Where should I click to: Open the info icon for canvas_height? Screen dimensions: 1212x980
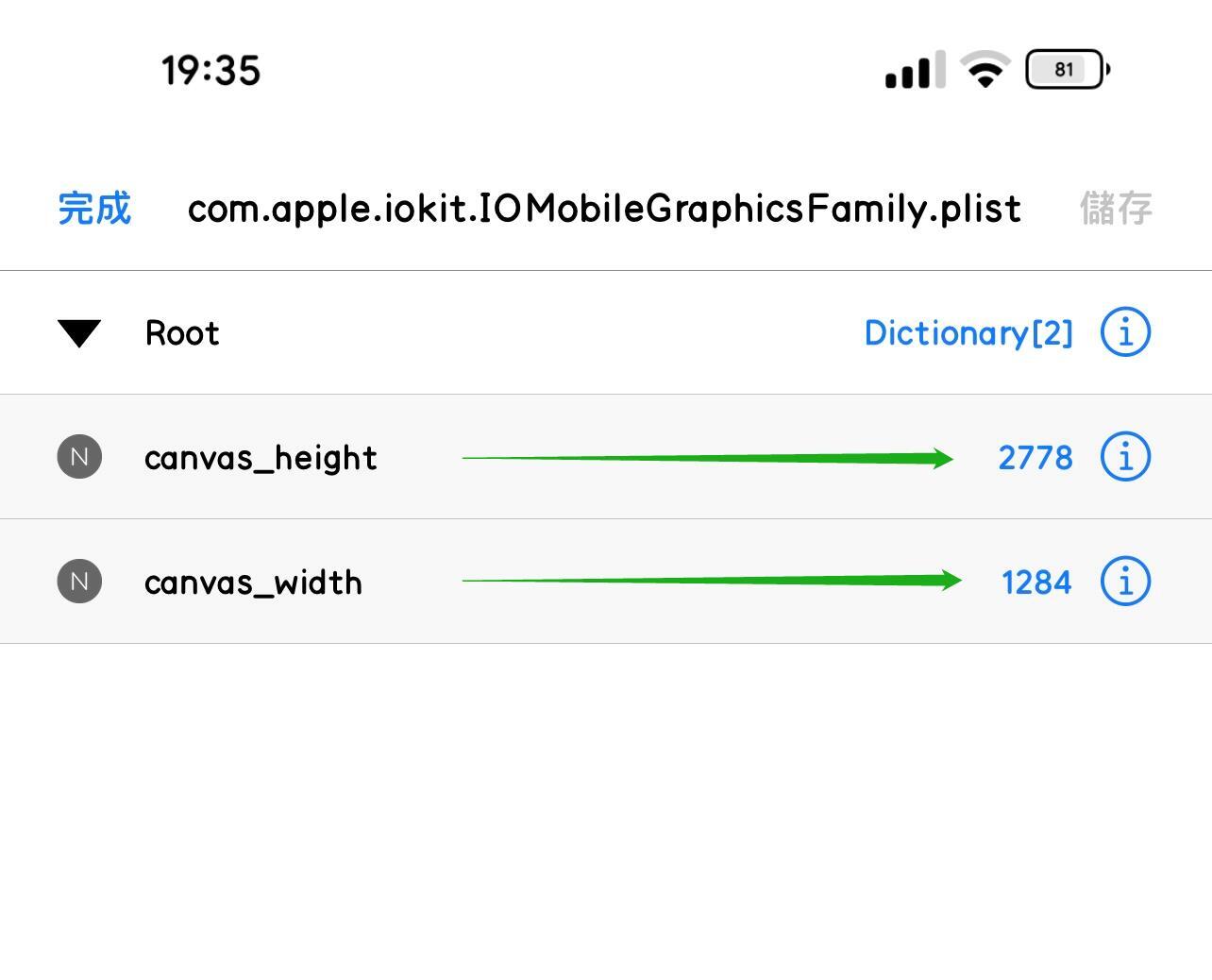point(1125,457)
